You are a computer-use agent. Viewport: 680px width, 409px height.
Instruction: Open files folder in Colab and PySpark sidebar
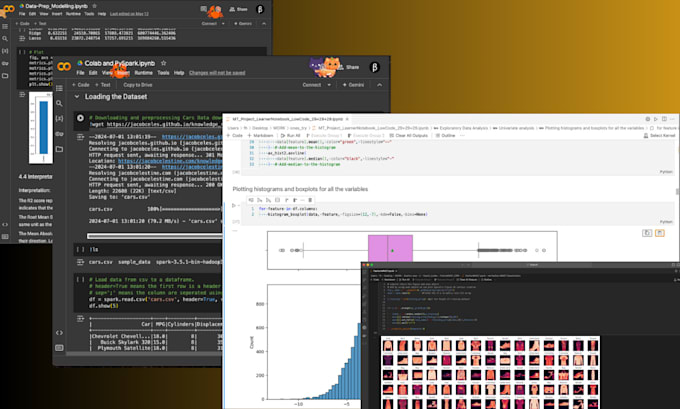tap(59, 149)
